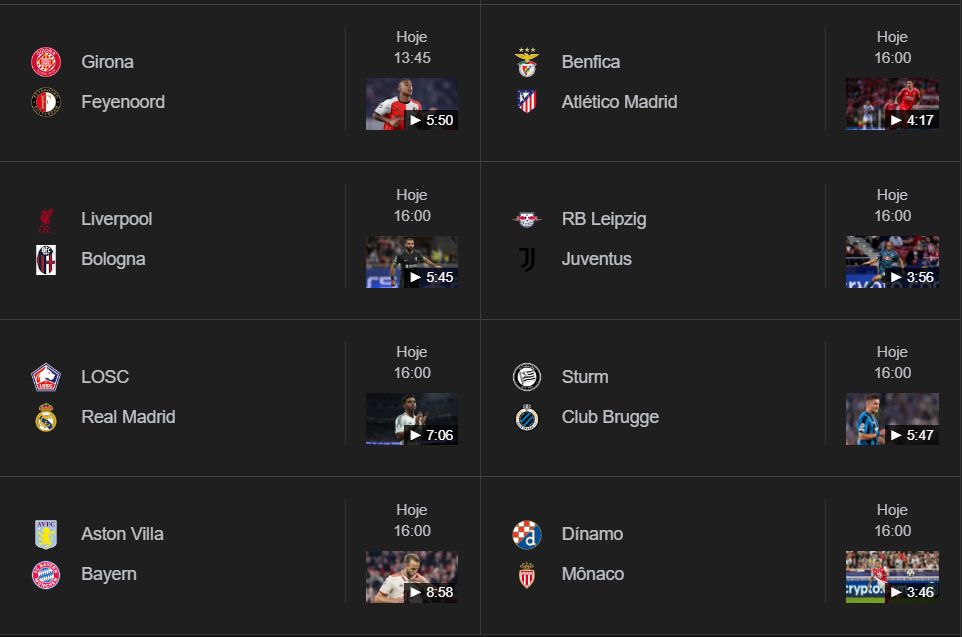The height and width of the screenshot is (637, 962).
Task: Click the Benfica eagle crest
Action: [527, 62]
